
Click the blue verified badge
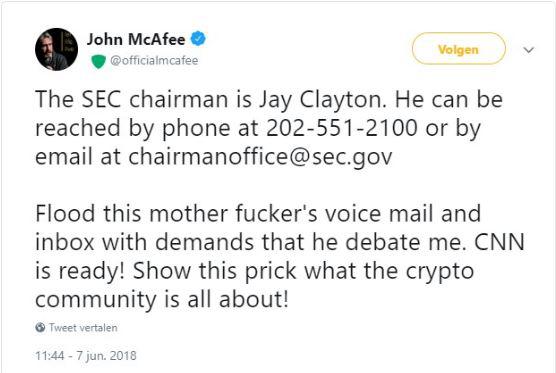click(x=199, y=39)
